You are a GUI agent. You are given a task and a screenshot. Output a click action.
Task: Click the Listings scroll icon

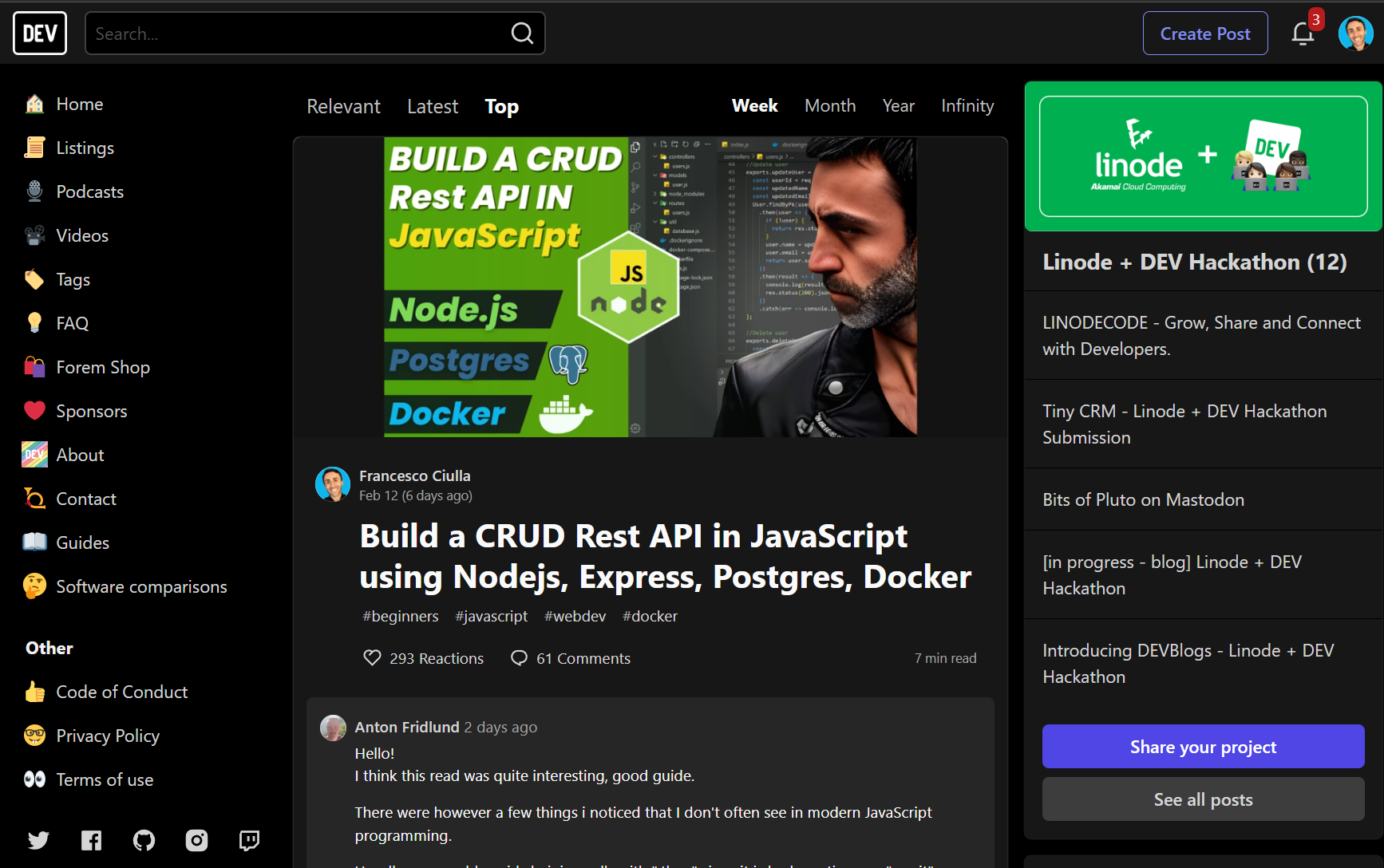coord(34,148)
